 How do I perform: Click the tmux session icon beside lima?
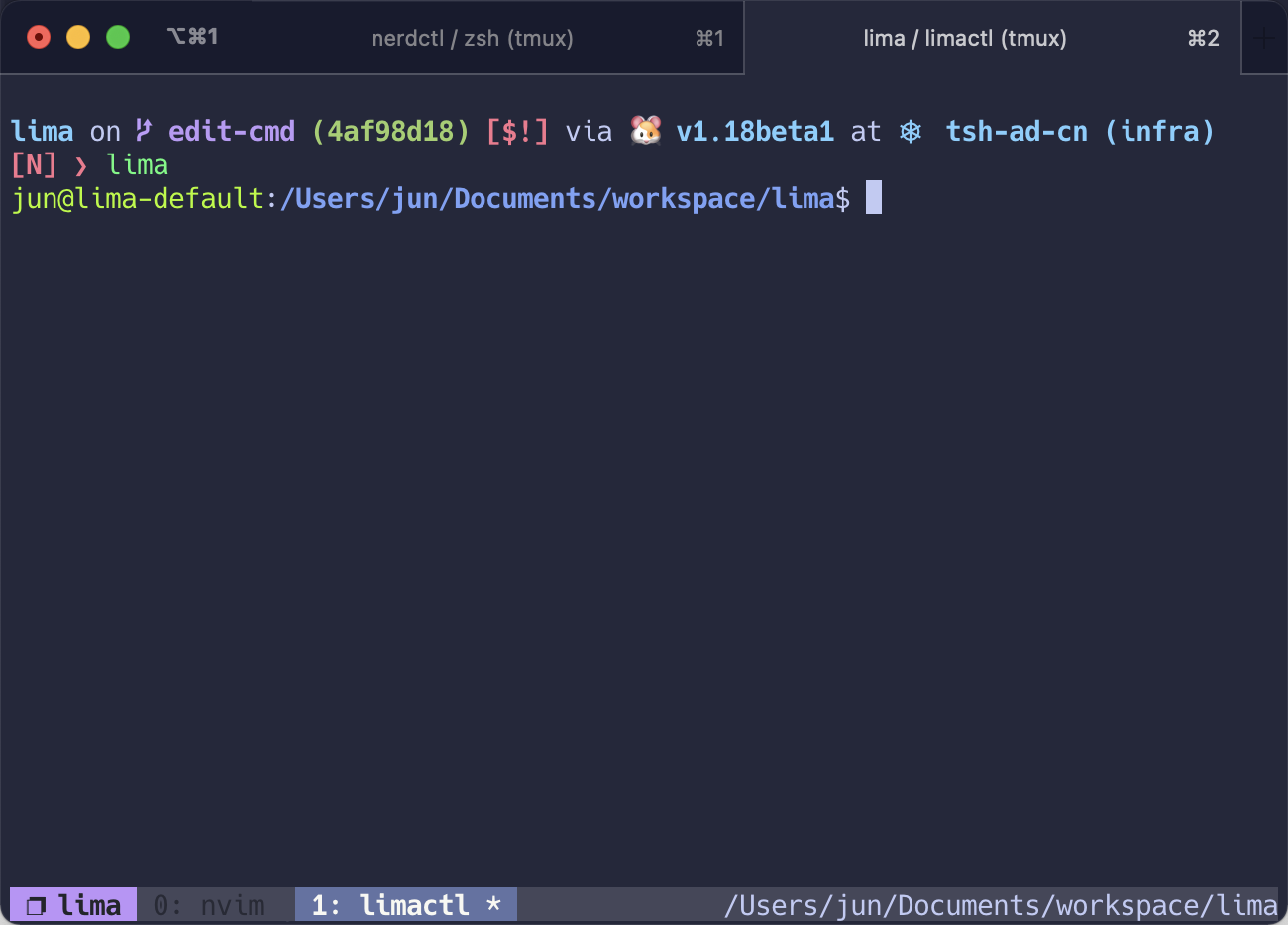(x=36, y=905)
